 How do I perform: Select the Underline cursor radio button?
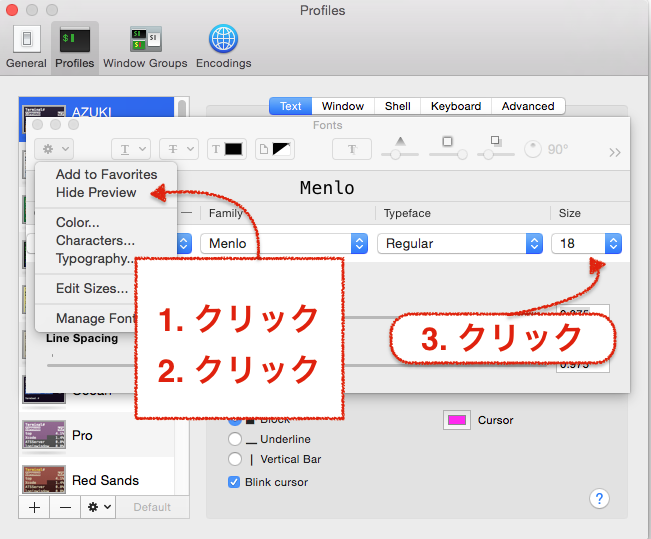pos(235,439)
